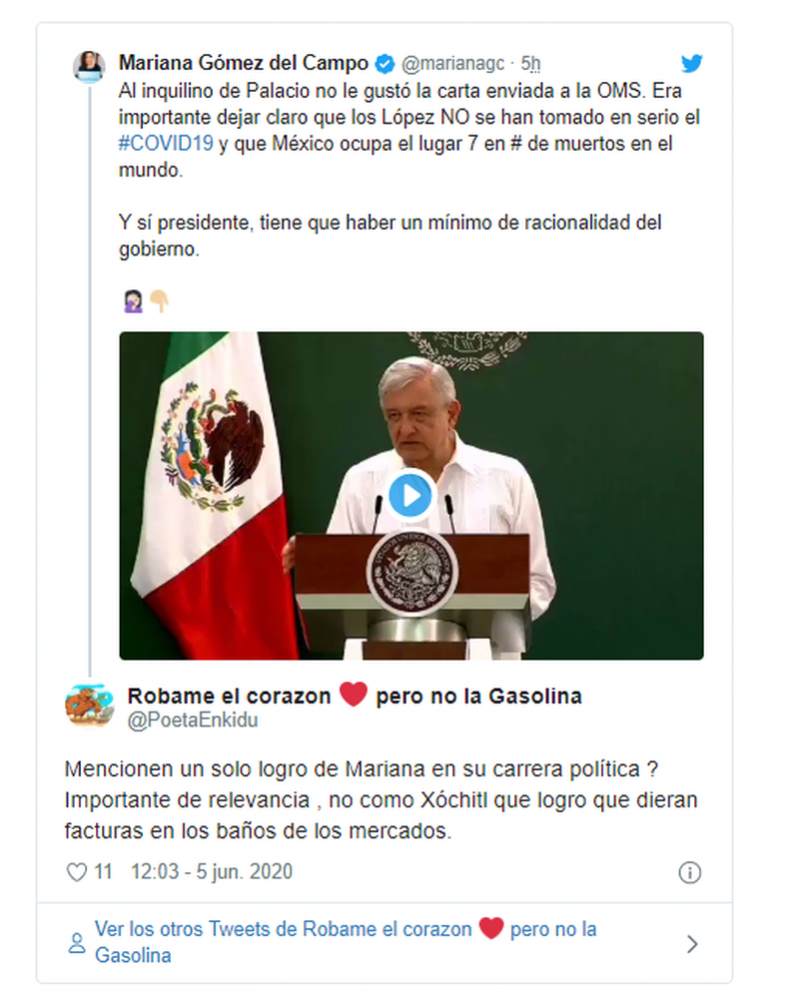Open the @PoetaEnkidu handle
Viewport: 800px width, 998px height.
(x=193, y=720)
